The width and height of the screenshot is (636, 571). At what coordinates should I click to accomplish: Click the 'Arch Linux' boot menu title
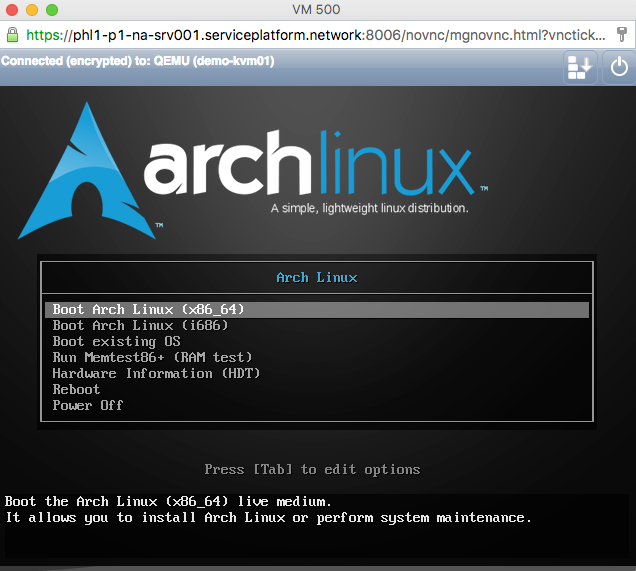coord(317,278)
